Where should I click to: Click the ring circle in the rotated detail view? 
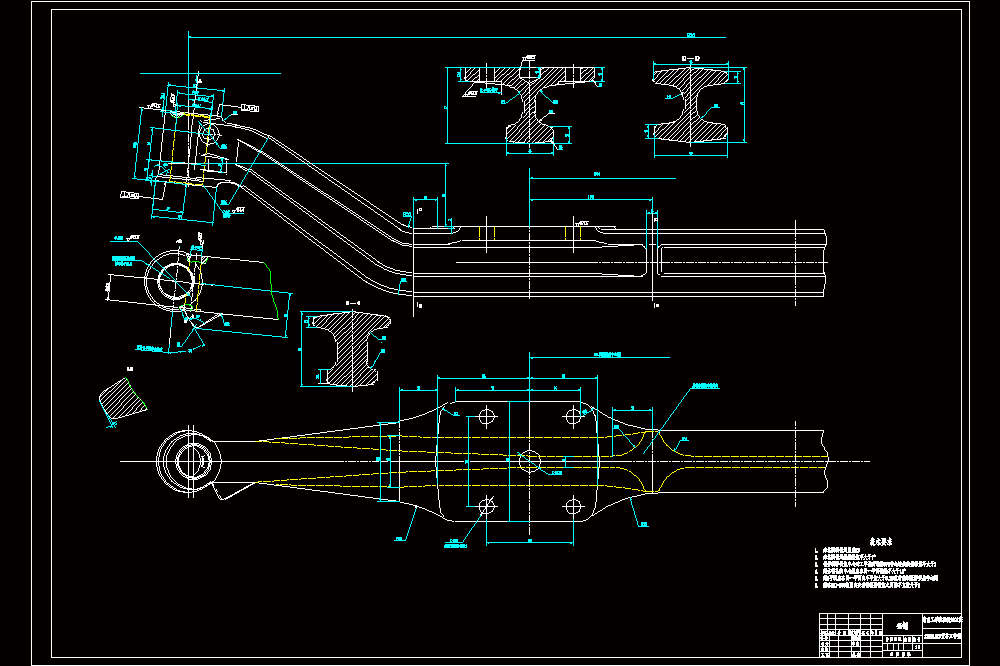[171, 281]
